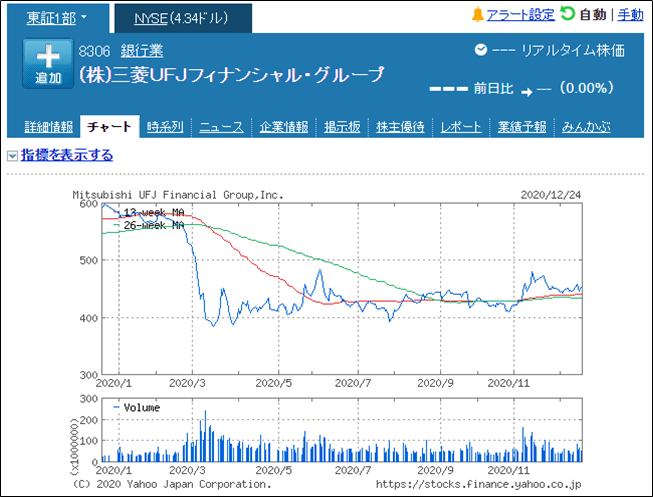
Task: Click the green auto-refresh icon
Action: [567, 14]
